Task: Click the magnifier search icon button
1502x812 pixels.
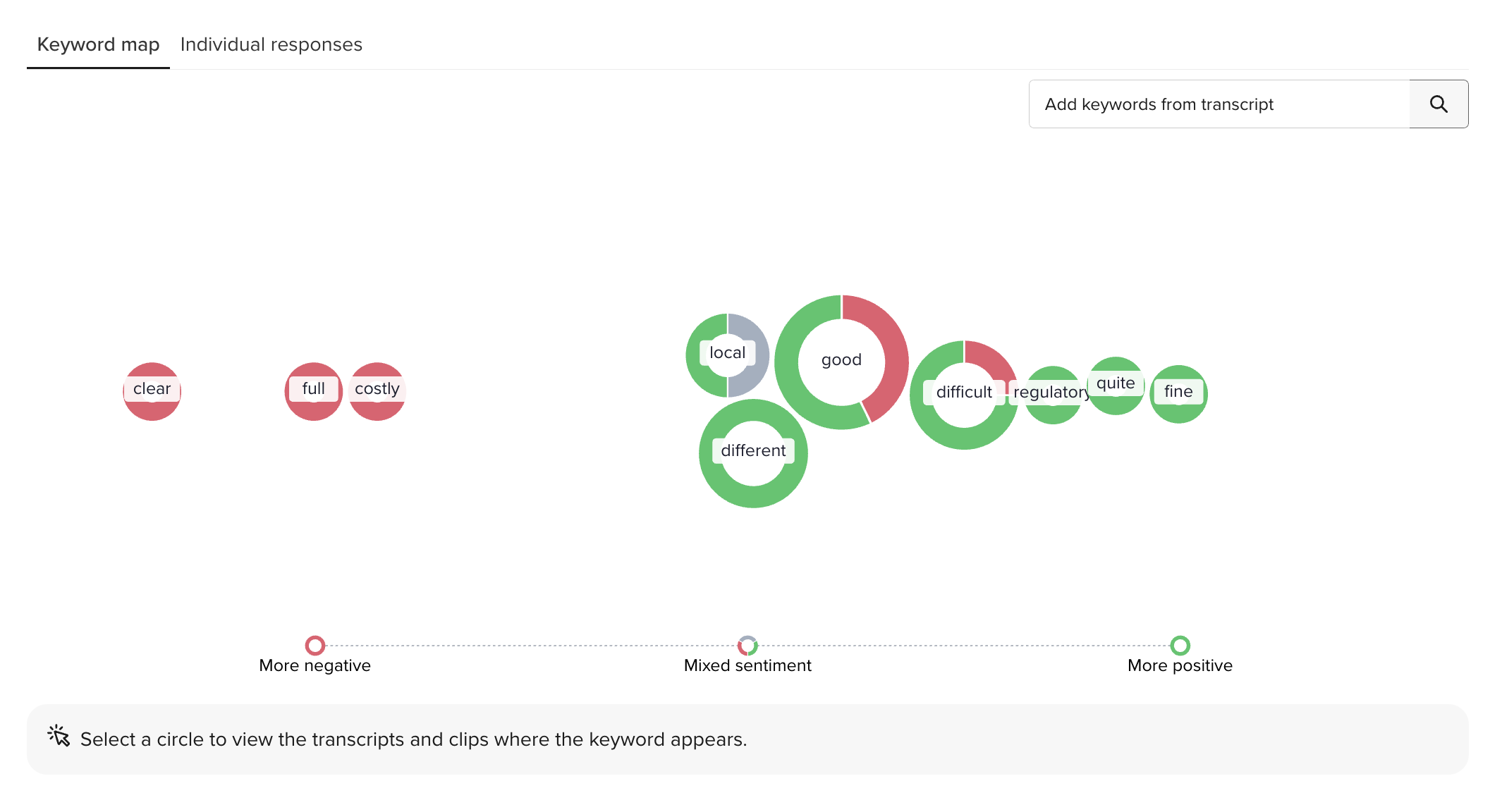Action: click(1439, 104)
